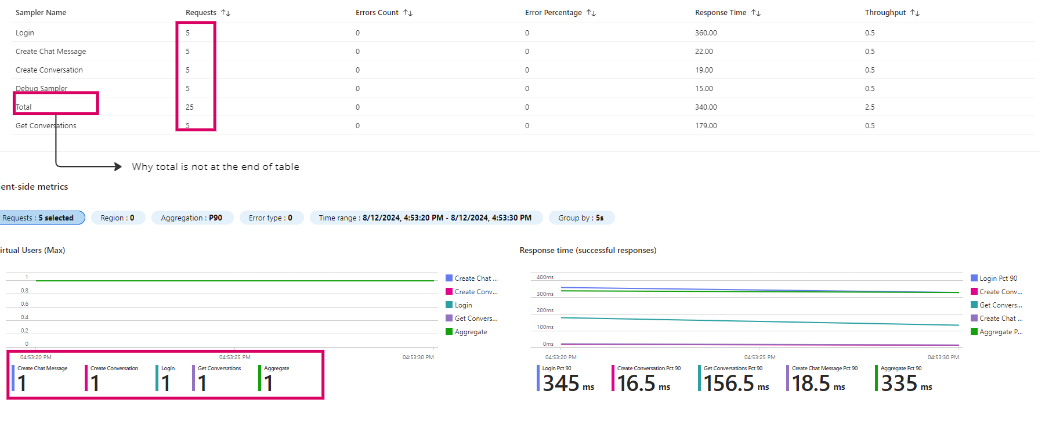Open the Group by 5s filter

coord(582,218)
